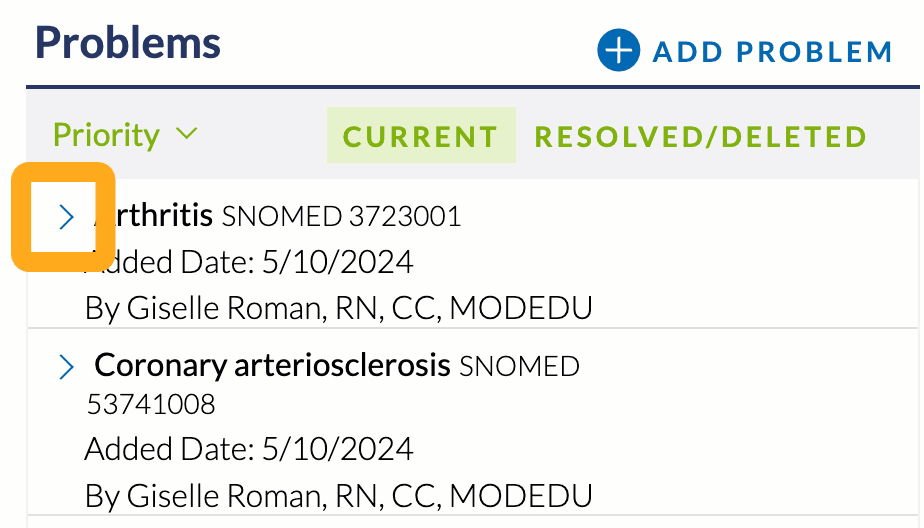The height and width of the screenshot is (528, 924).
Task: Select the Arthritis problem title
Action: [153, 215]
